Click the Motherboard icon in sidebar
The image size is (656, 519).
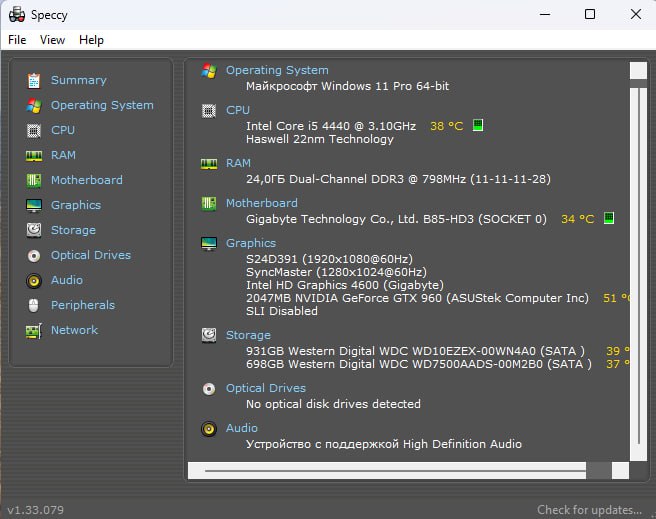[34, 181]
